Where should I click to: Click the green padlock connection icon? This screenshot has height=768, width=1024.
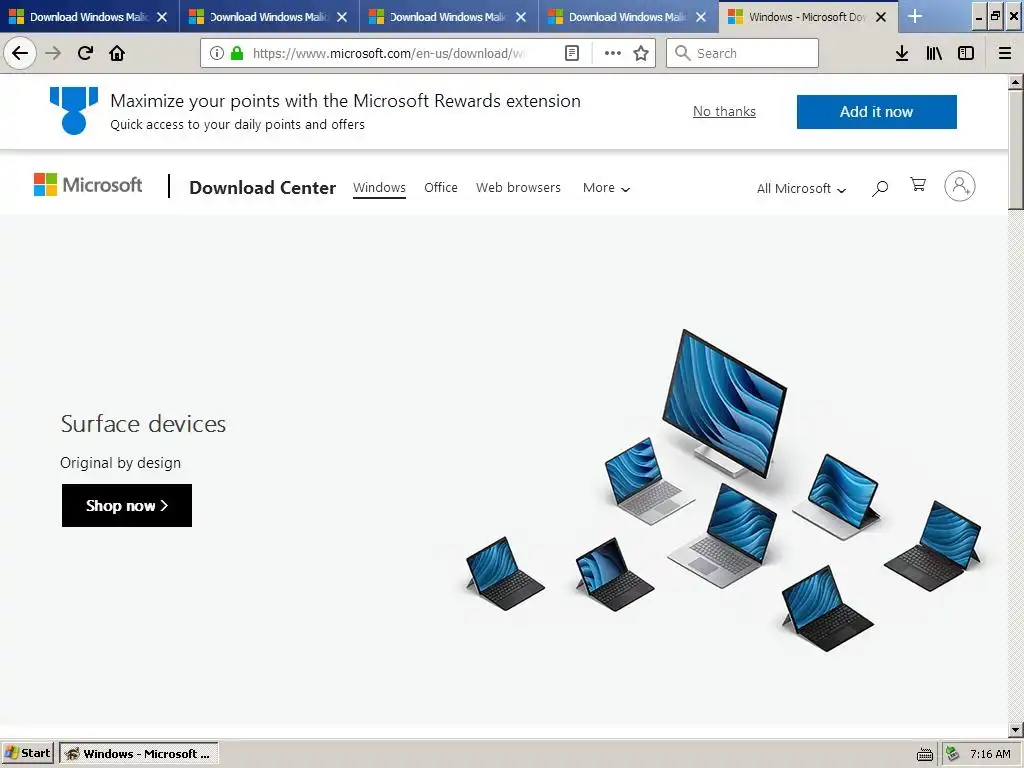click(x=237, y=53)
